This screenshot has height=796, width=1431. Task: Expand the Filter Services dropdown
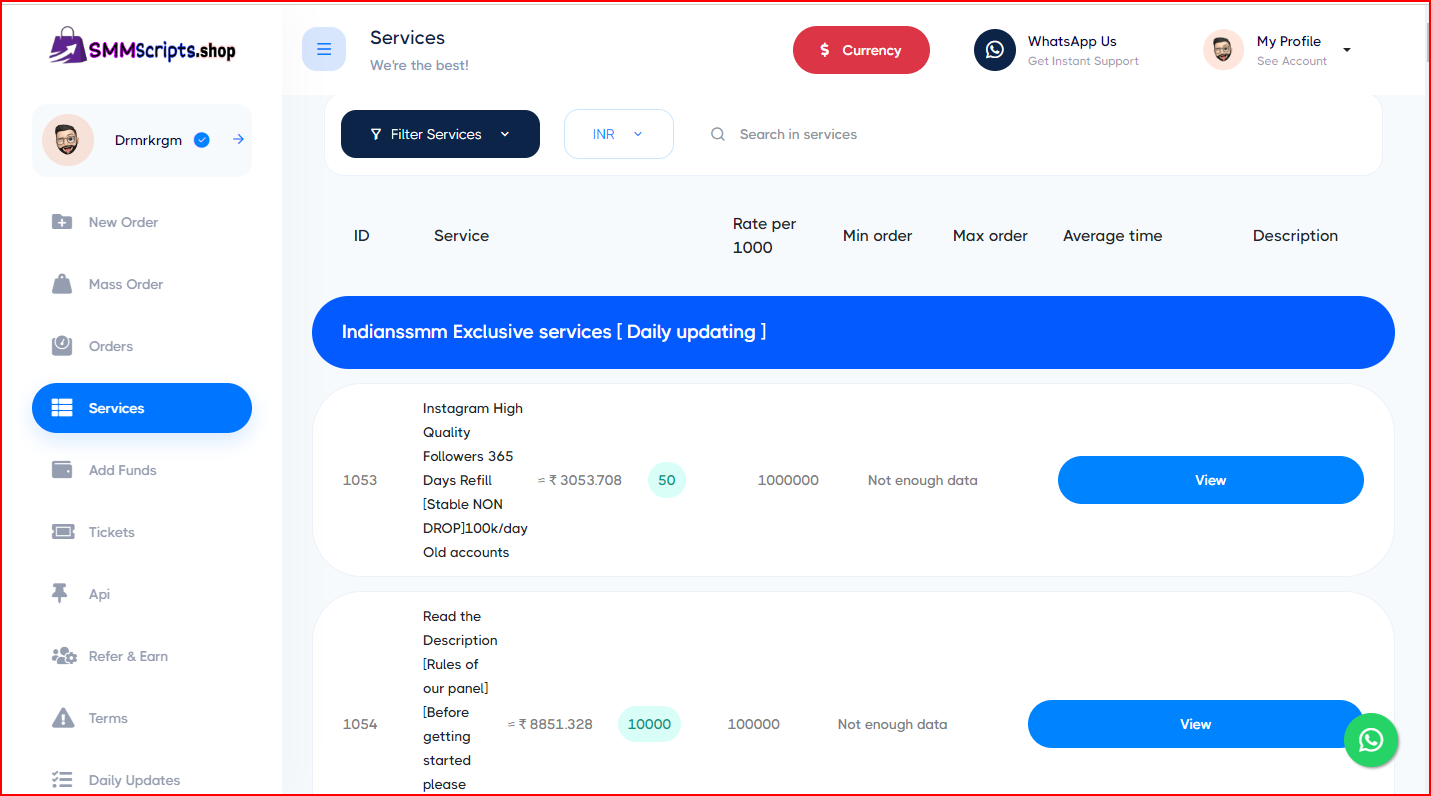(440, 134)
